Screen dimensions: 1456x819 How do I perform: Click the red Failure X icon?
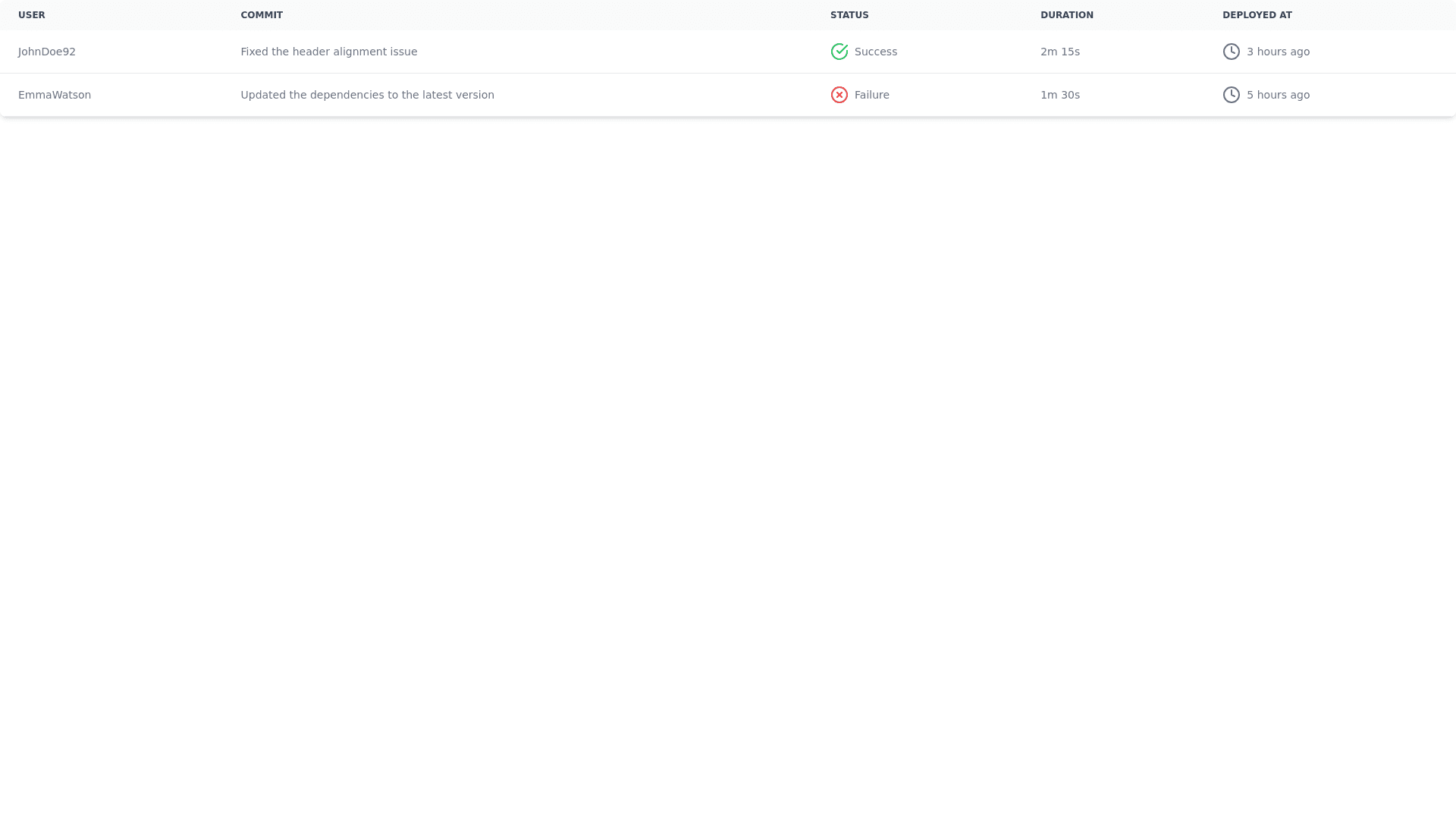click(x=839, y=95)
